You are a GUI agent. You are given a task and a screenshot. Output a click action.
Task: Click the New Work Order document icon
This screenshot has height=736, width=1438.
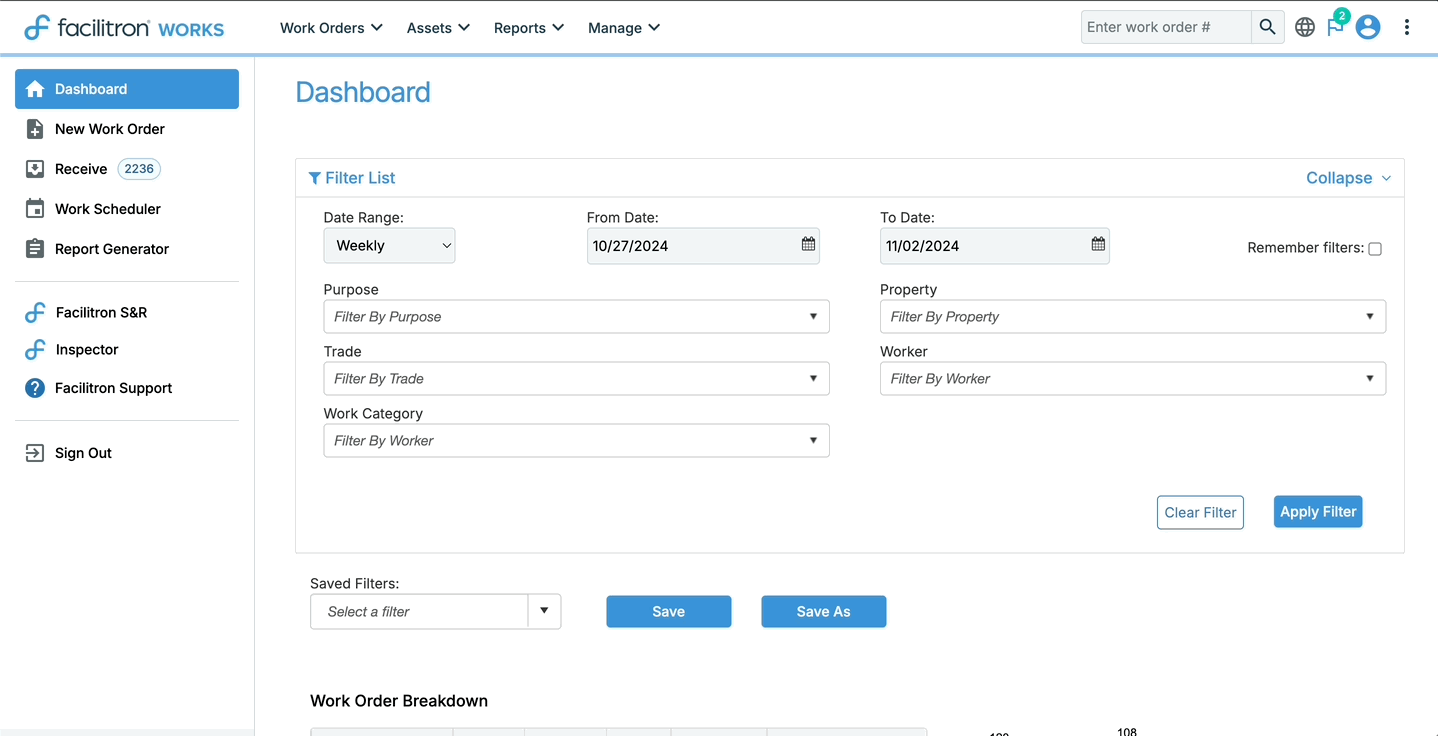coord(35,129)
